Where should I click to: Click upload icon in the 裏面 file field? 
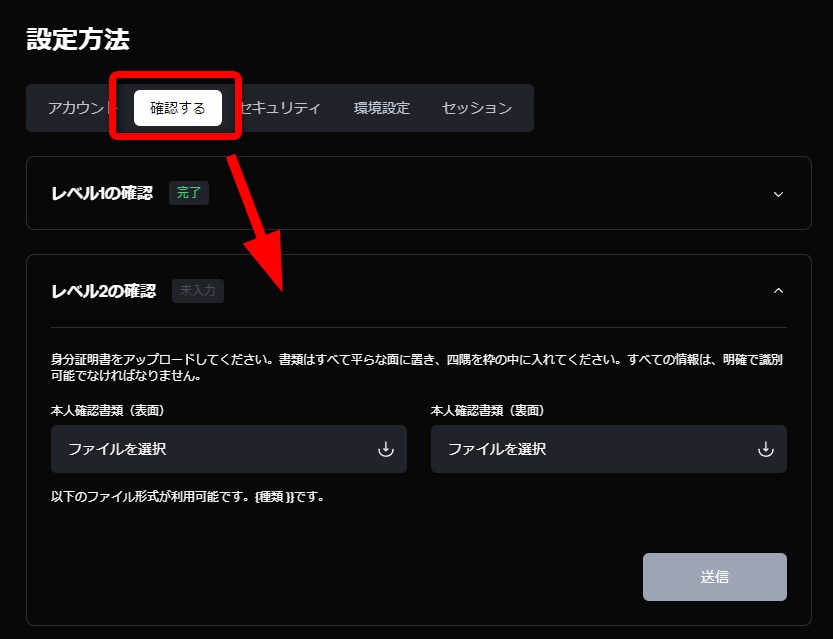(766, 449)
